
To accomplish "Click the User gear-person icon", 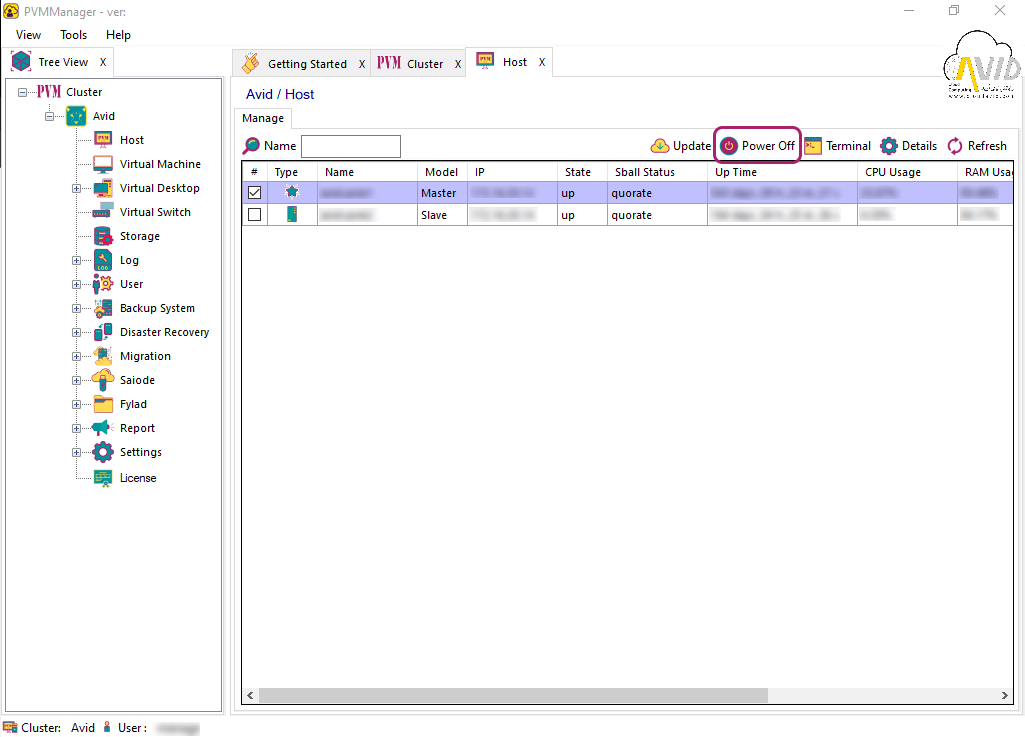I will coord(103,284).
